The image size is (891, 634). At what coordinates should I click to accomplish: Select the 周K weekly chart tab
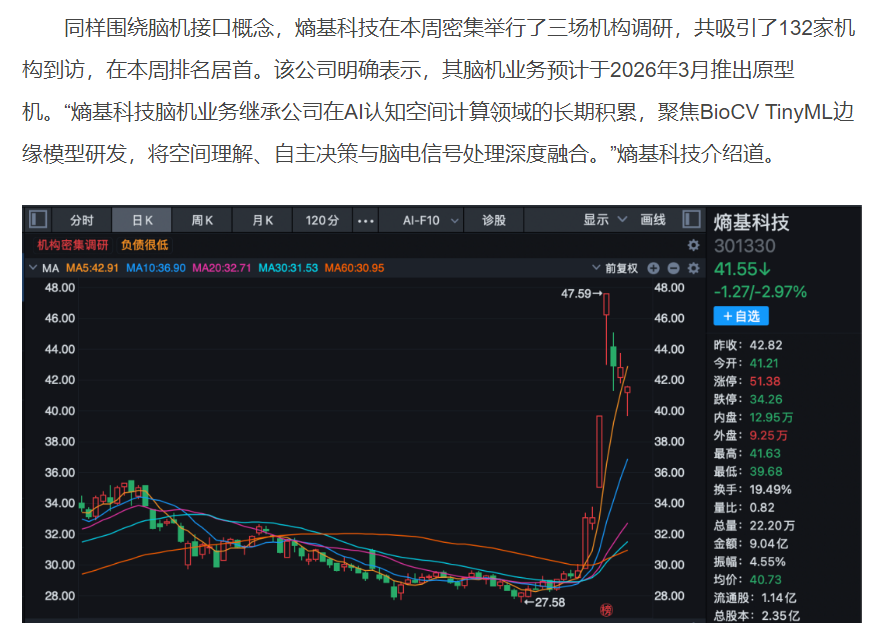click(x=203, y=220)
